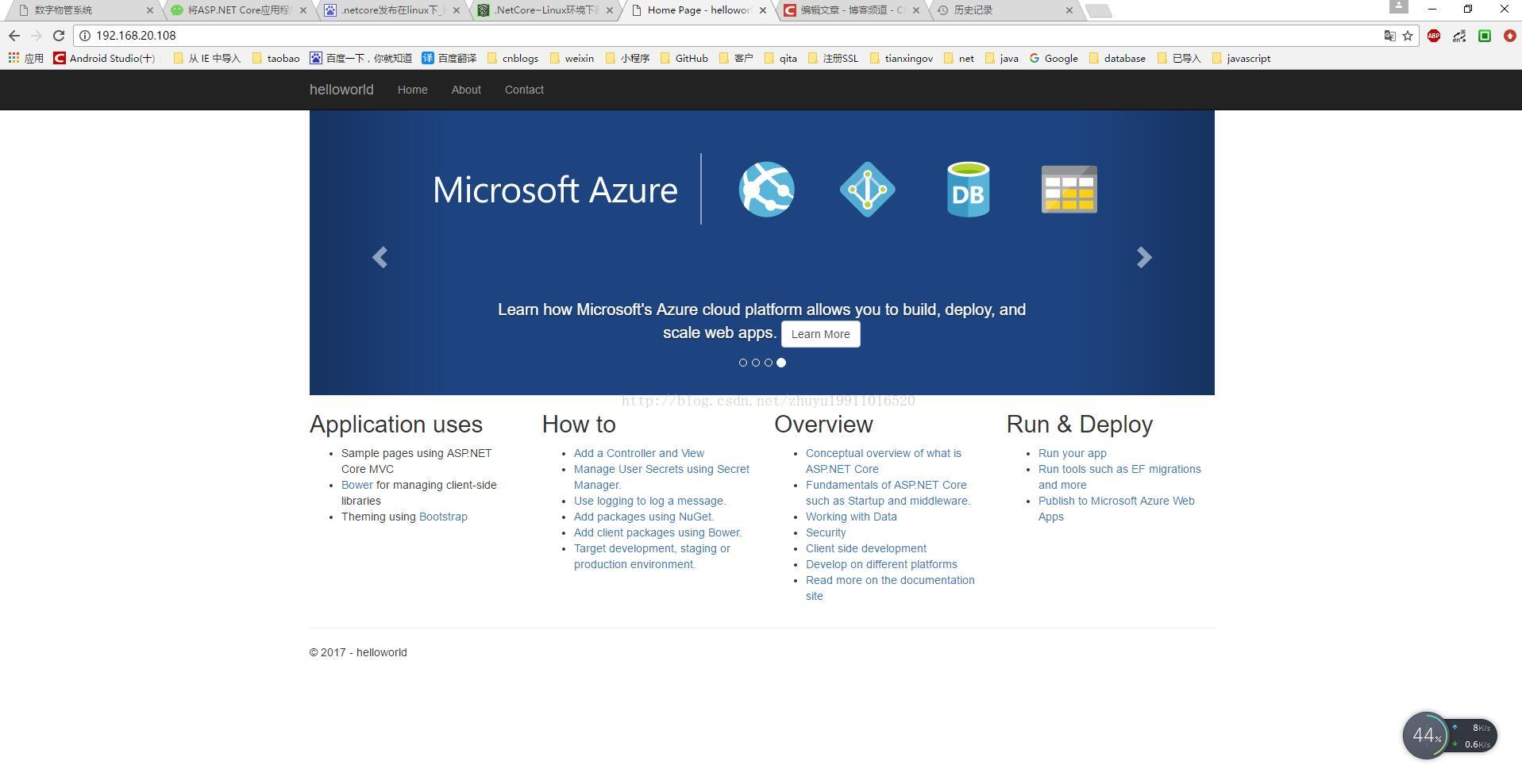Click the Azure web app globe icon
The image size is (1522, 784).
[767, 190]
